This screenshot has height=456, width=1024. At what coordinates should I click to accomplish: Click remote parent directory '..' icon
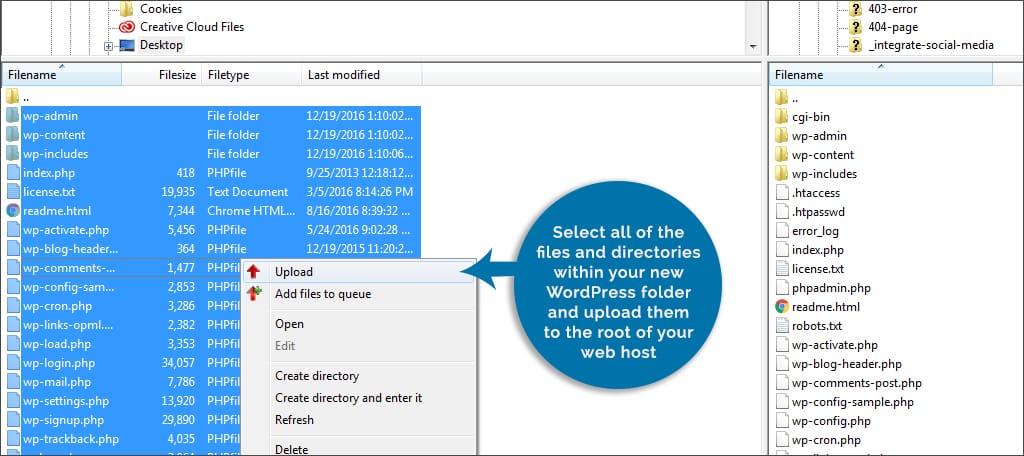(782, 98)
